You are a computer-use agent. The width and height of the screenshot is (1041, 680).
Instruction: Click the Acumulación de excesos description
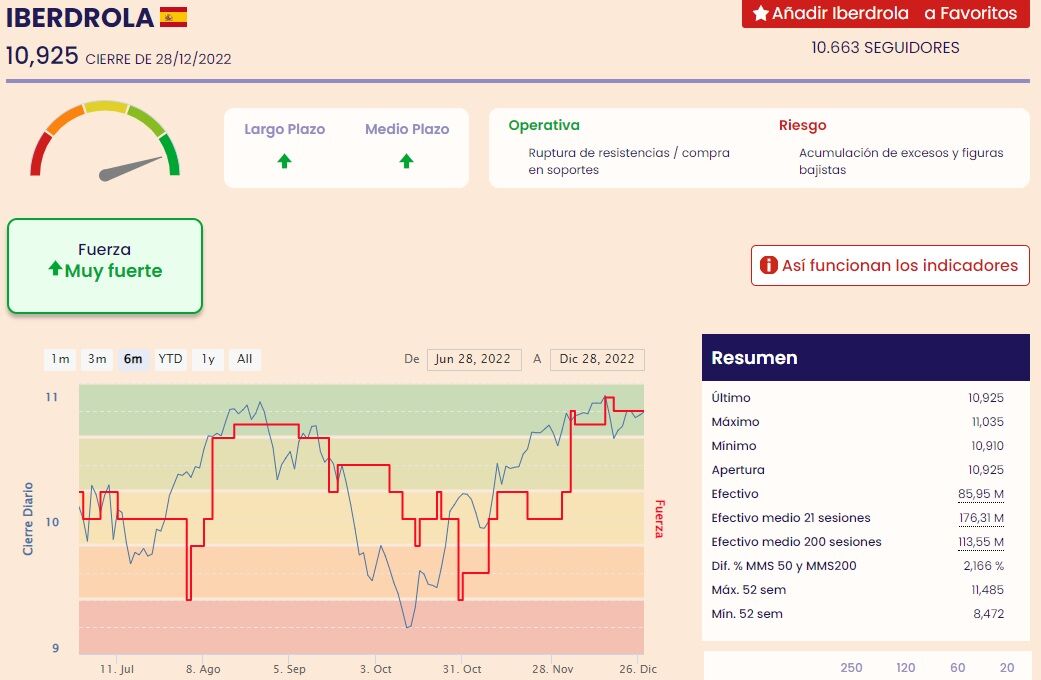(x=901, y=161)
